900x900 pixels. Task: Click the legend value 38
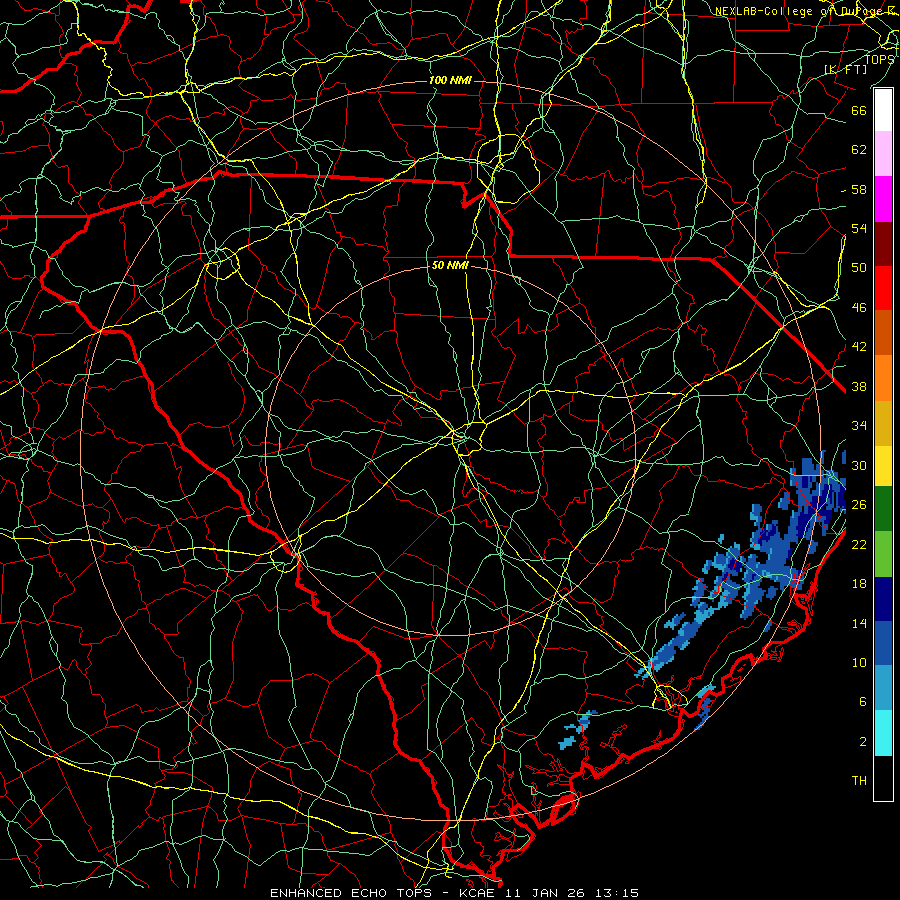[x=859, y=386]
